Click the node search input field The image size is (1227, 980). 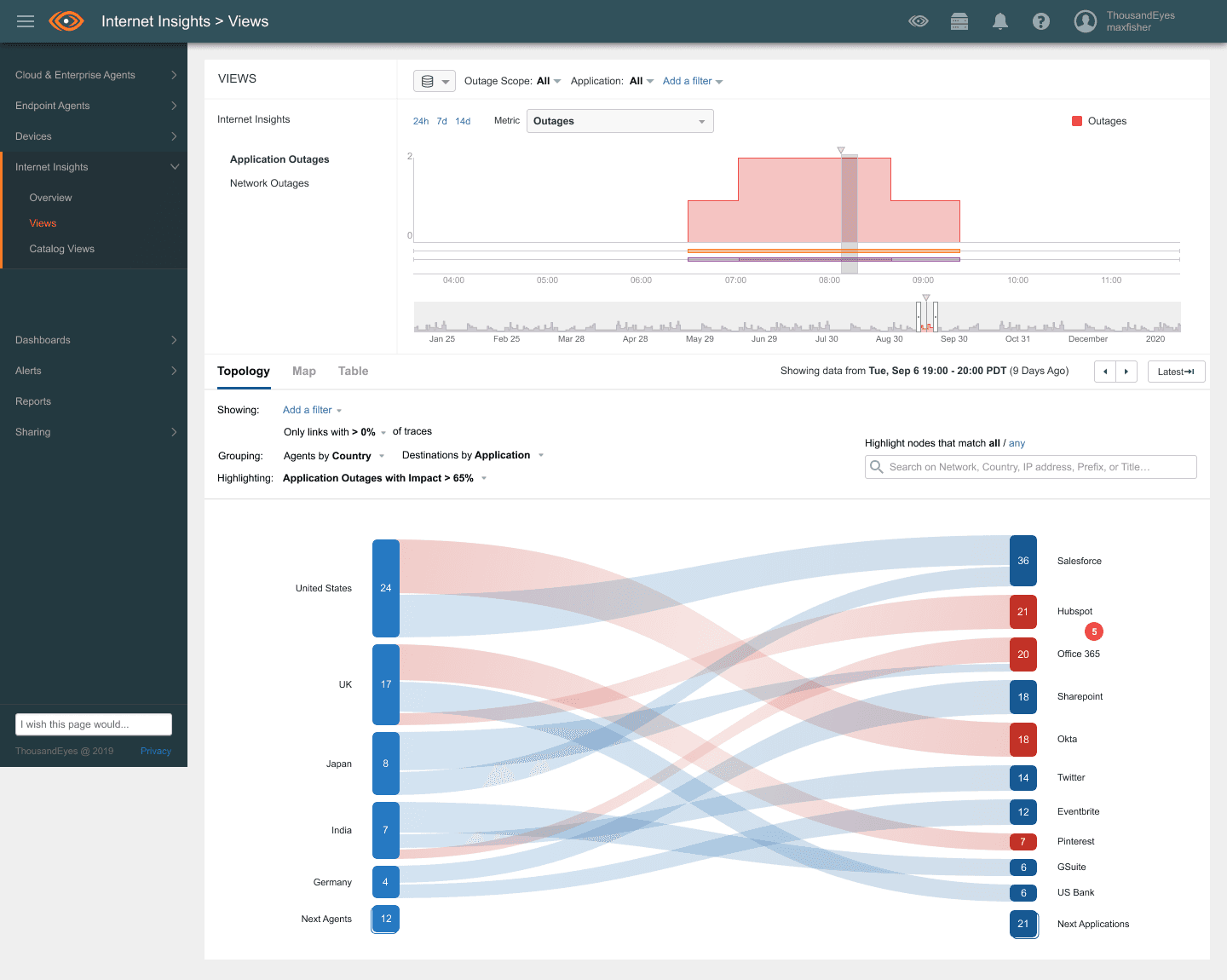pyautogui.click(x=1031, y=467)
